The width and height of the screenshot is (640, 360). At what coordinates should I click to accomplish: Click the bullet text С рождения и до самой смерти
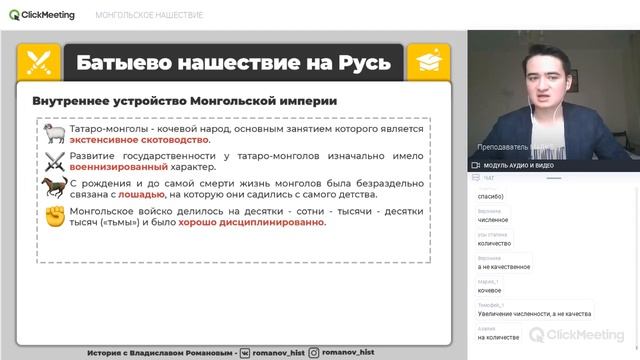[247, 189]
